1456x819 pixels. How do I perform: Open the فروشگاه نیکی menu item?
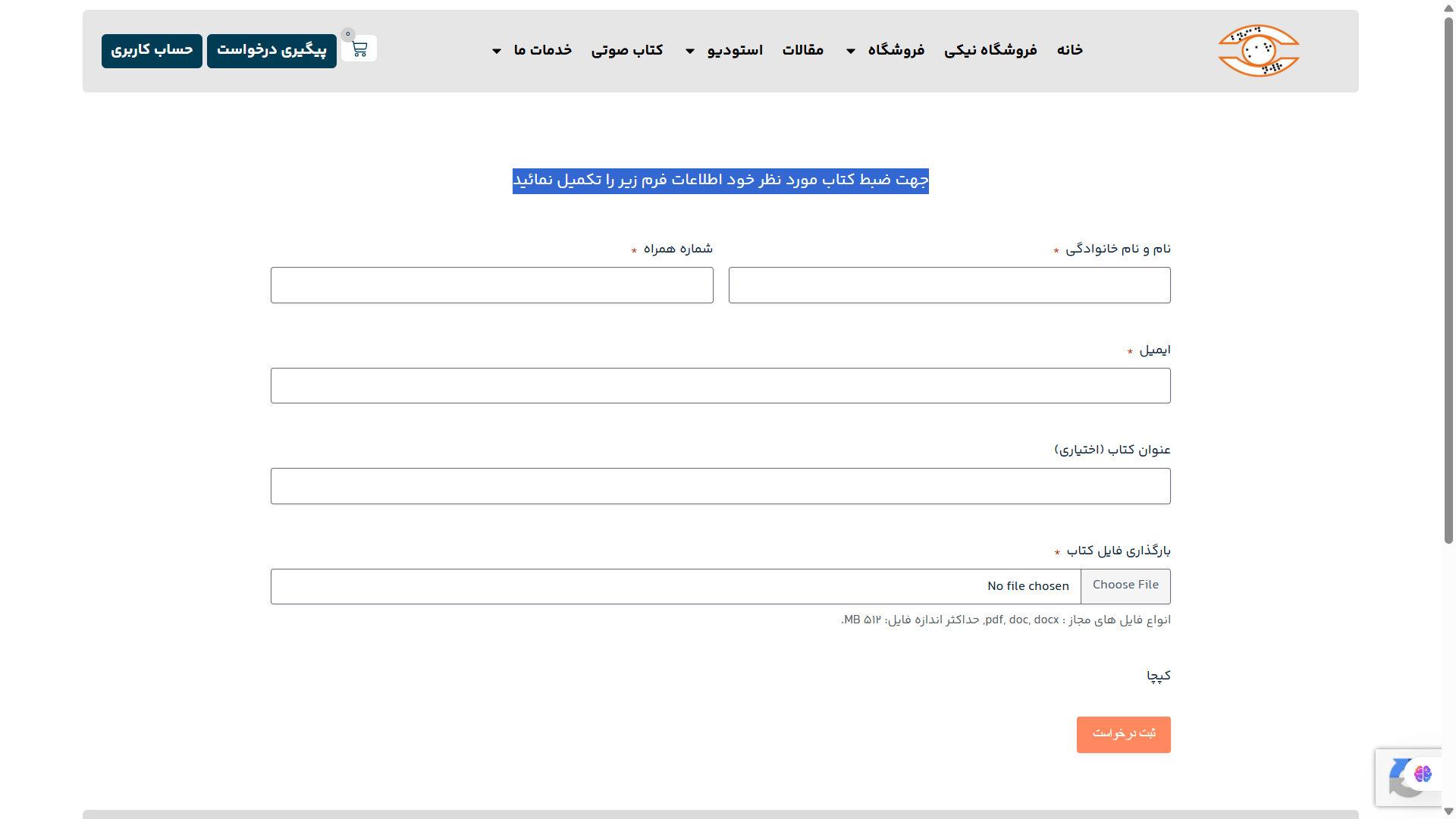[990, 50]
